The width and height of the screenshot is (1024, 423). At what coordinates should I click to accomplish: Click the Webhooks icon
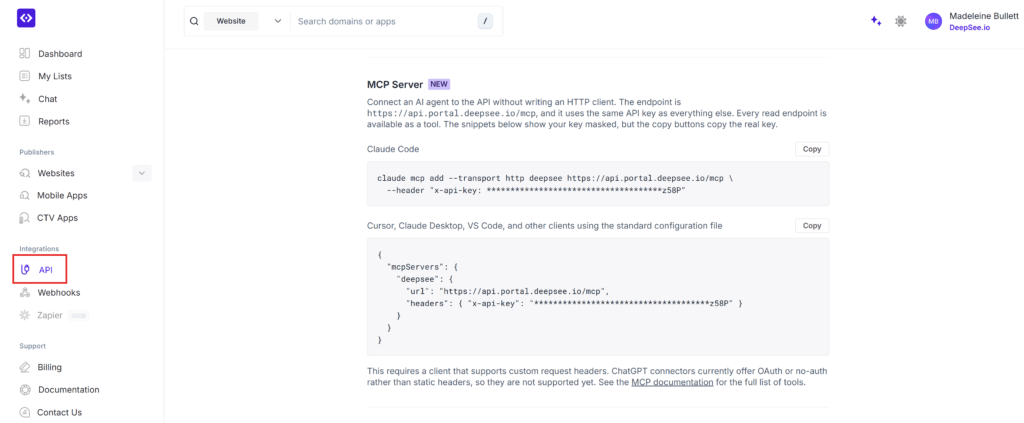click(25, 292)
